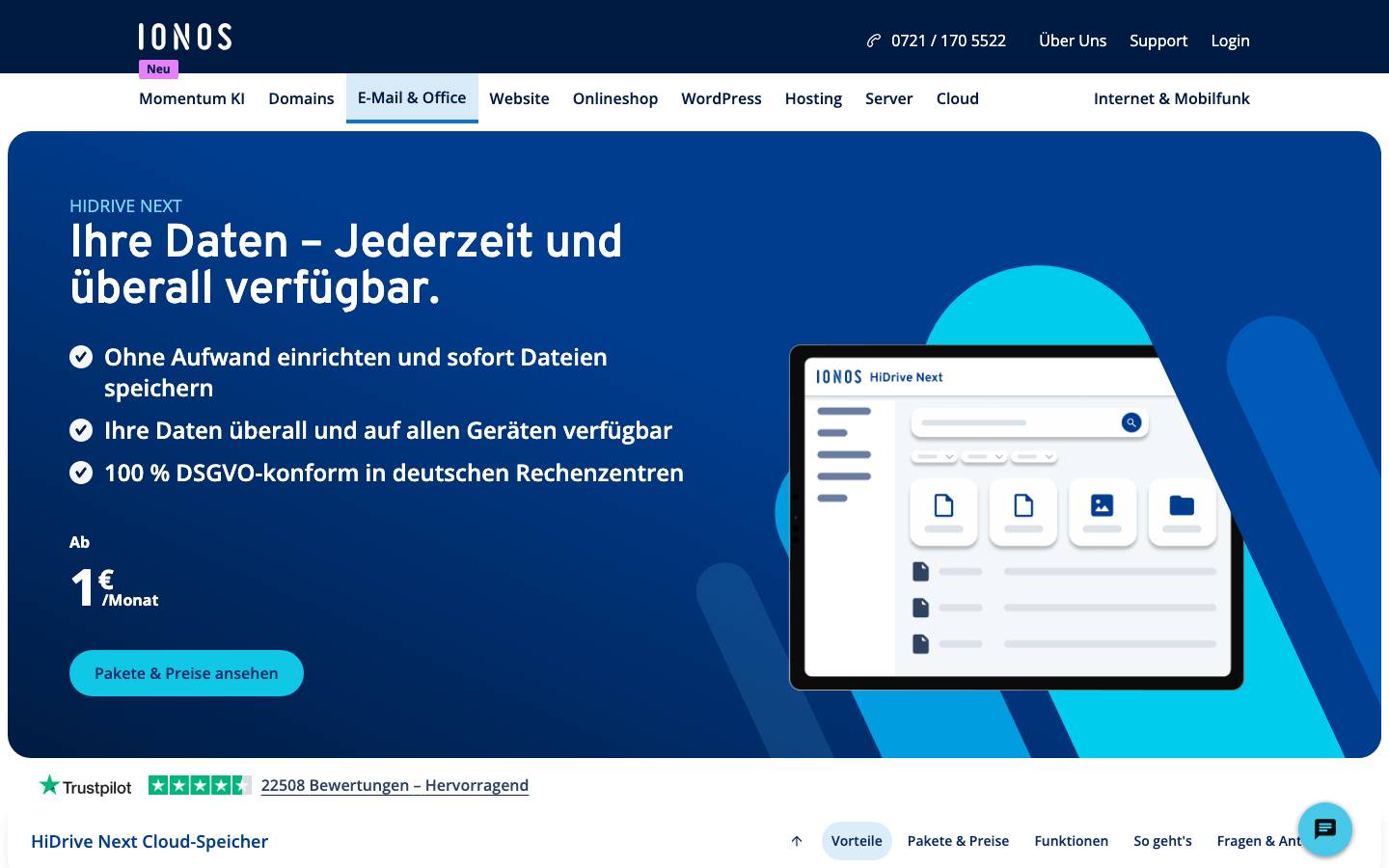Open the chat bubble widget
The height and width of the screenshot is (868, 1389).
tap(1325, 828)
